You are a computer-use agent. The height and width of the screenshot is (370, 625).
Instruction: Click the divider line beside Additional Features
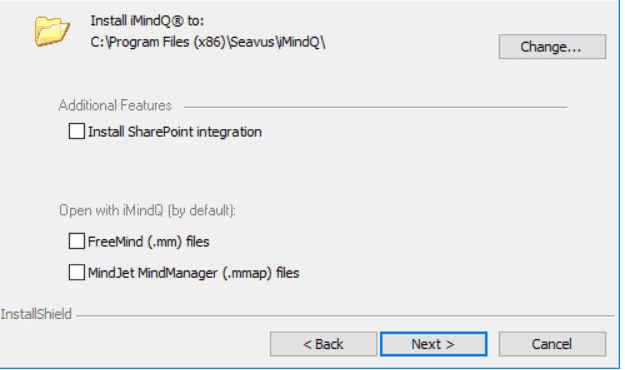pos(375,107)
